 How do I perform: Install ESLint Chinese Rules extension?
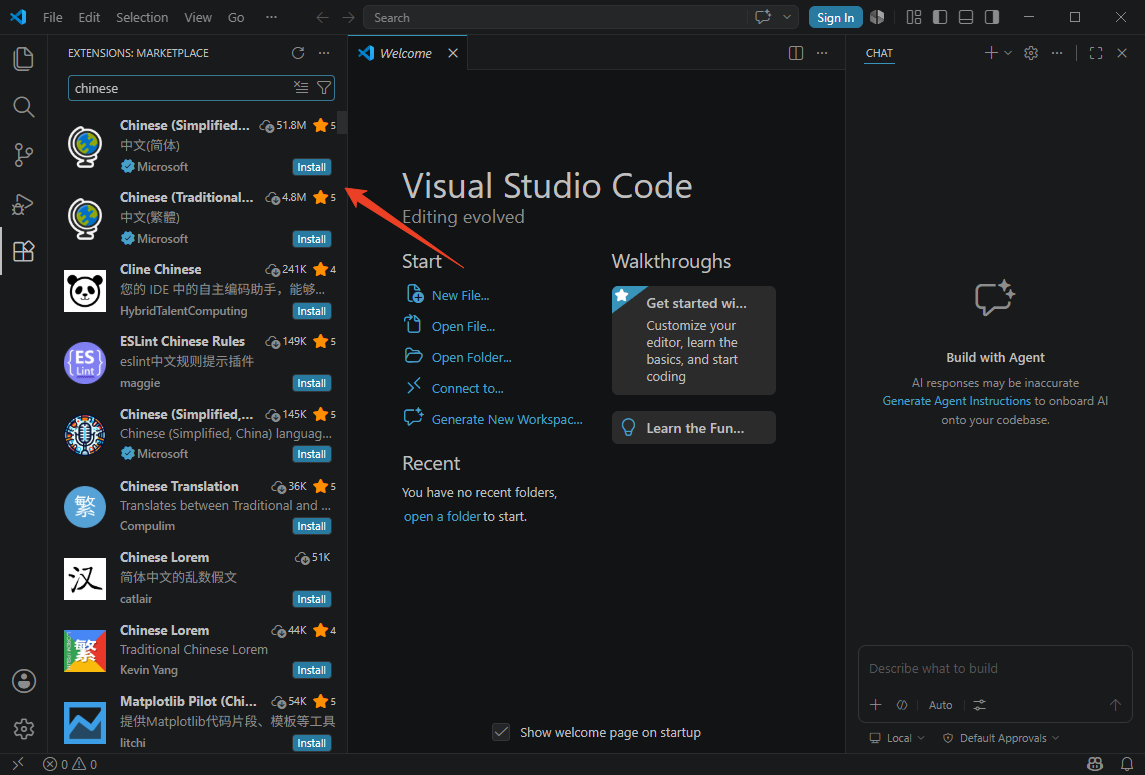[x=312, y=383]
